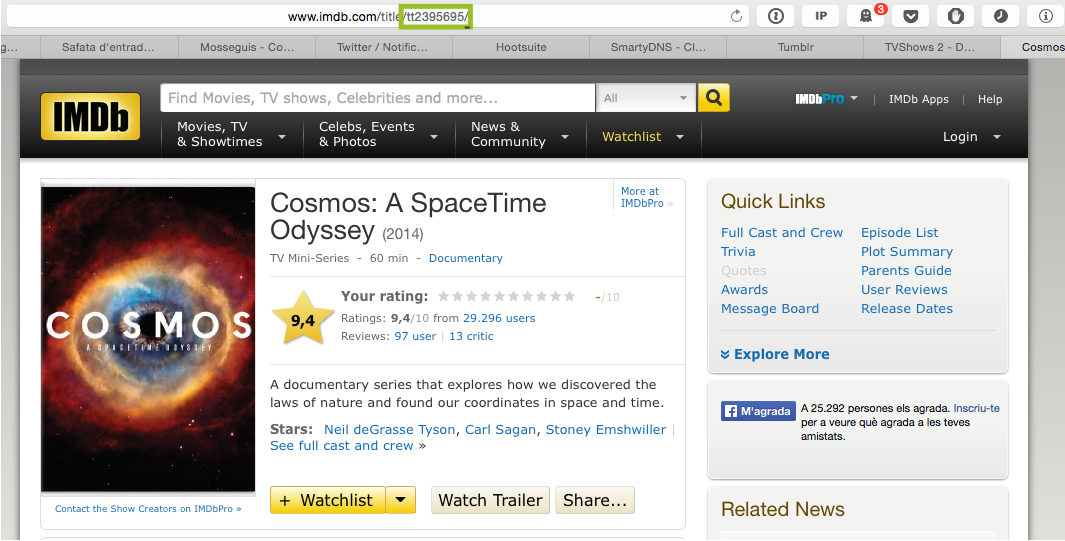Viewport: 1065px width, 541px height.
Task: Click the IP extension toolbar button
Action: (x=821, y=16)
